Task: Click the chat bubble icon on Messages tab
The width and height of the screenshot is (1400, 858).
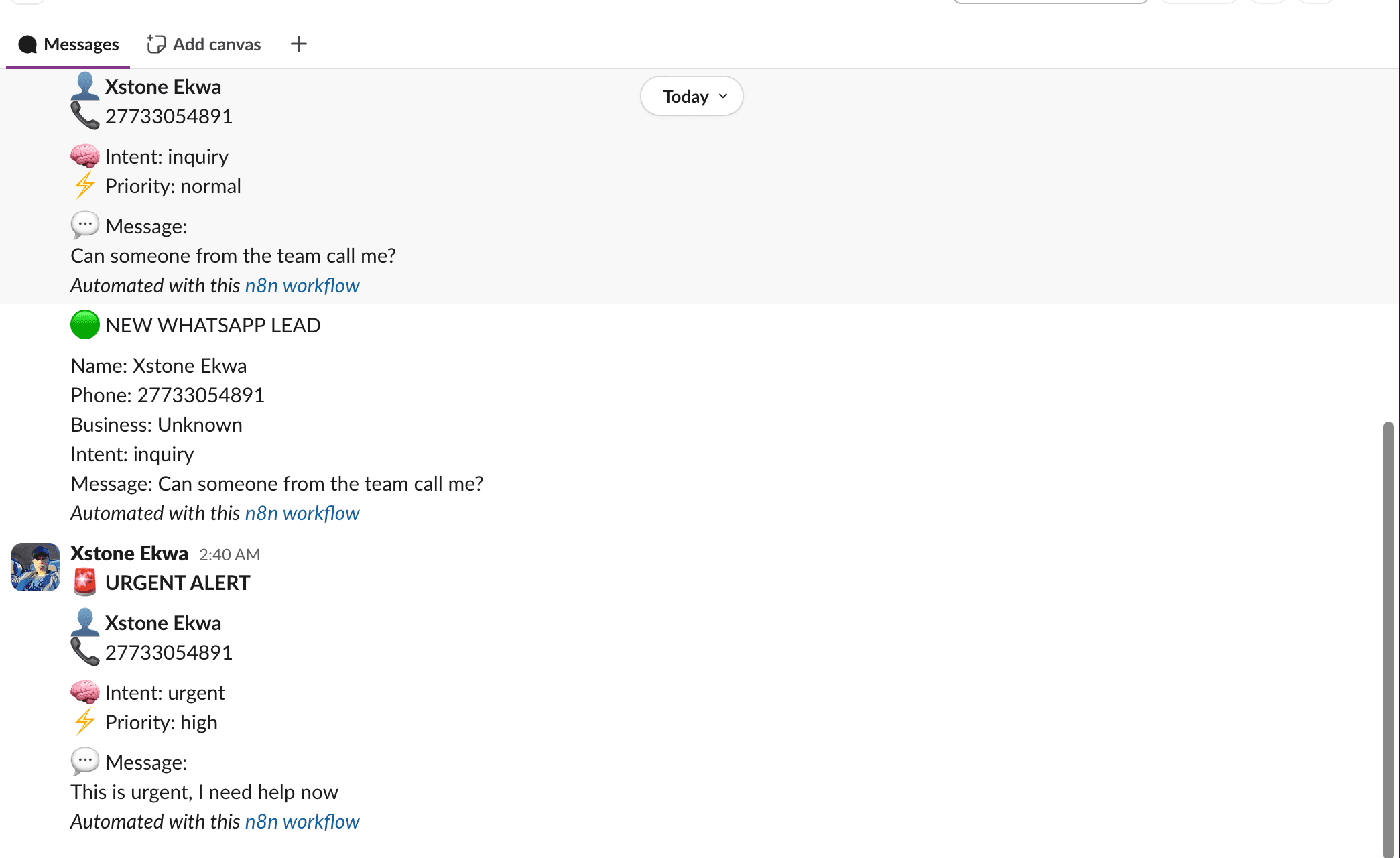Action: (28, 44)
